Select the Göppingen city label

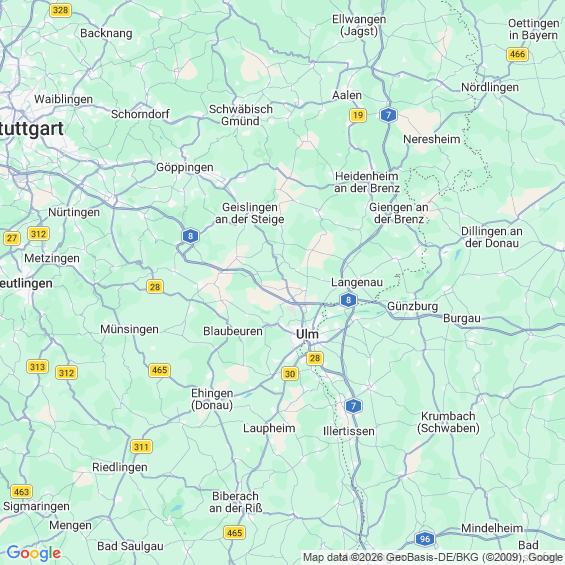point(185,168)
